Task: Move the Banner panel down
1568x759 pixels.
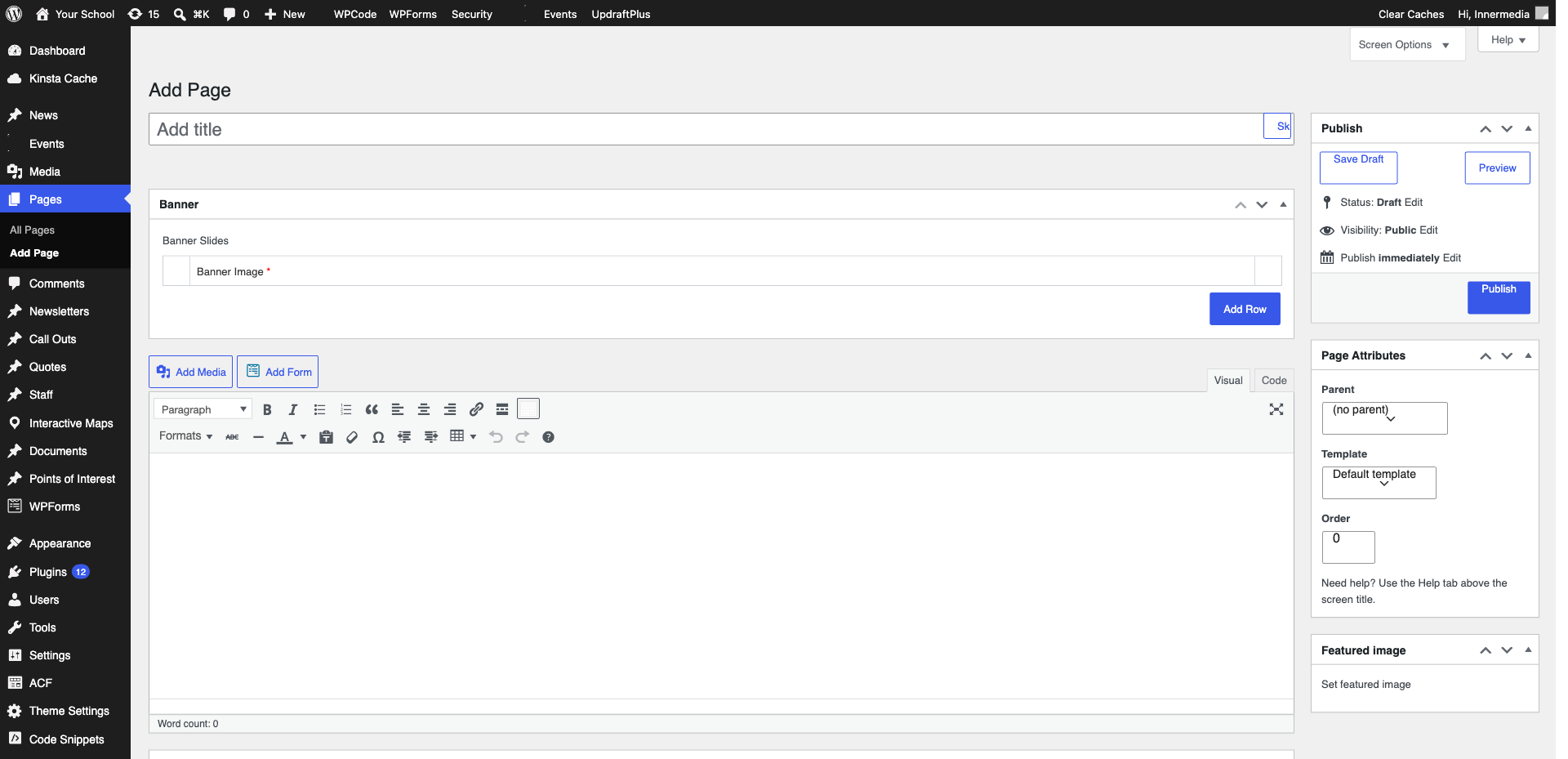Action: click(x=1262, y=205)
